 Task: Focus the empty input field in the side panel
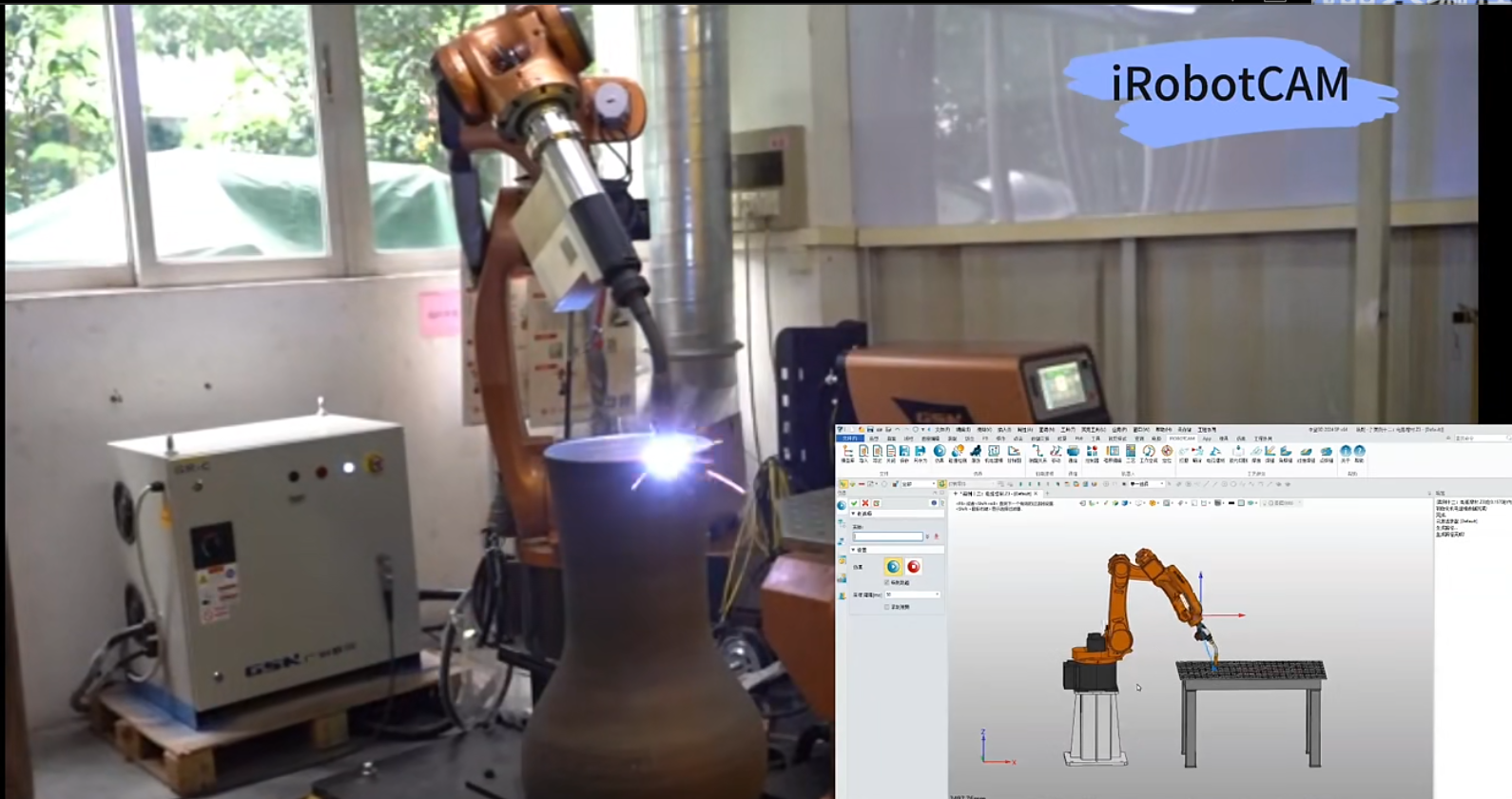887,536
